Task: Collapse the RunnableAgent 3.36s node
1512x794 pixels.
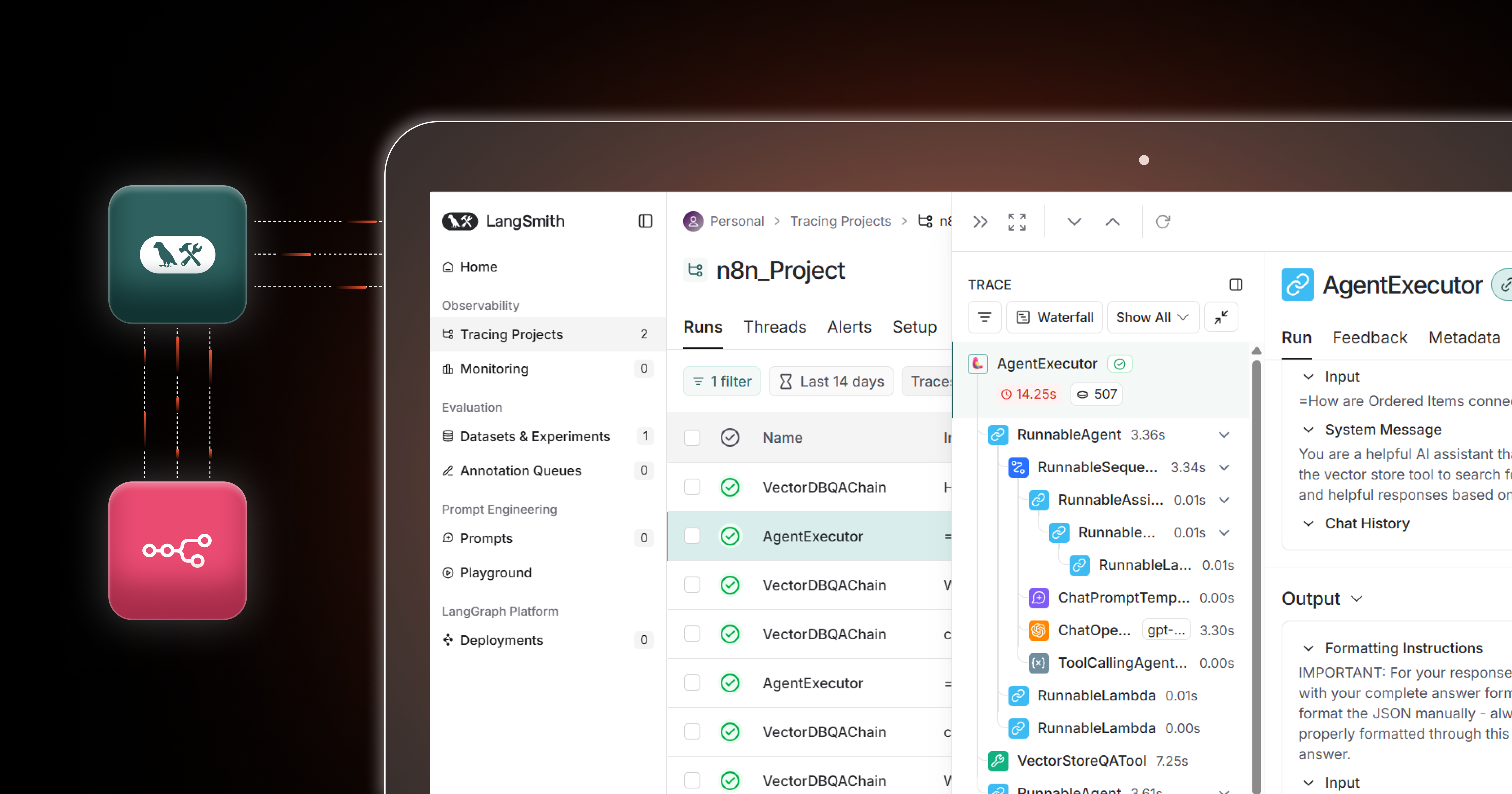Action: 1224,435
